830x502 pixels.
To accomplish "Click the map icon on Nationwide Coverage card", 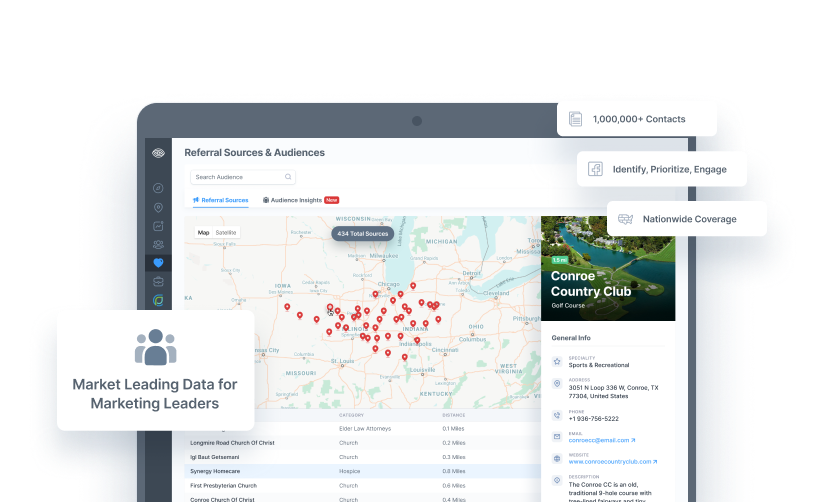I will click(x=626, y=219).
